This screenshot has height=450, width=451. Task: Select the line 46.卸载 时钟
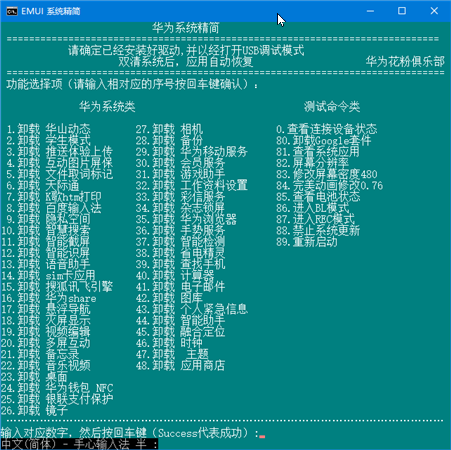(x=169, y=343)
